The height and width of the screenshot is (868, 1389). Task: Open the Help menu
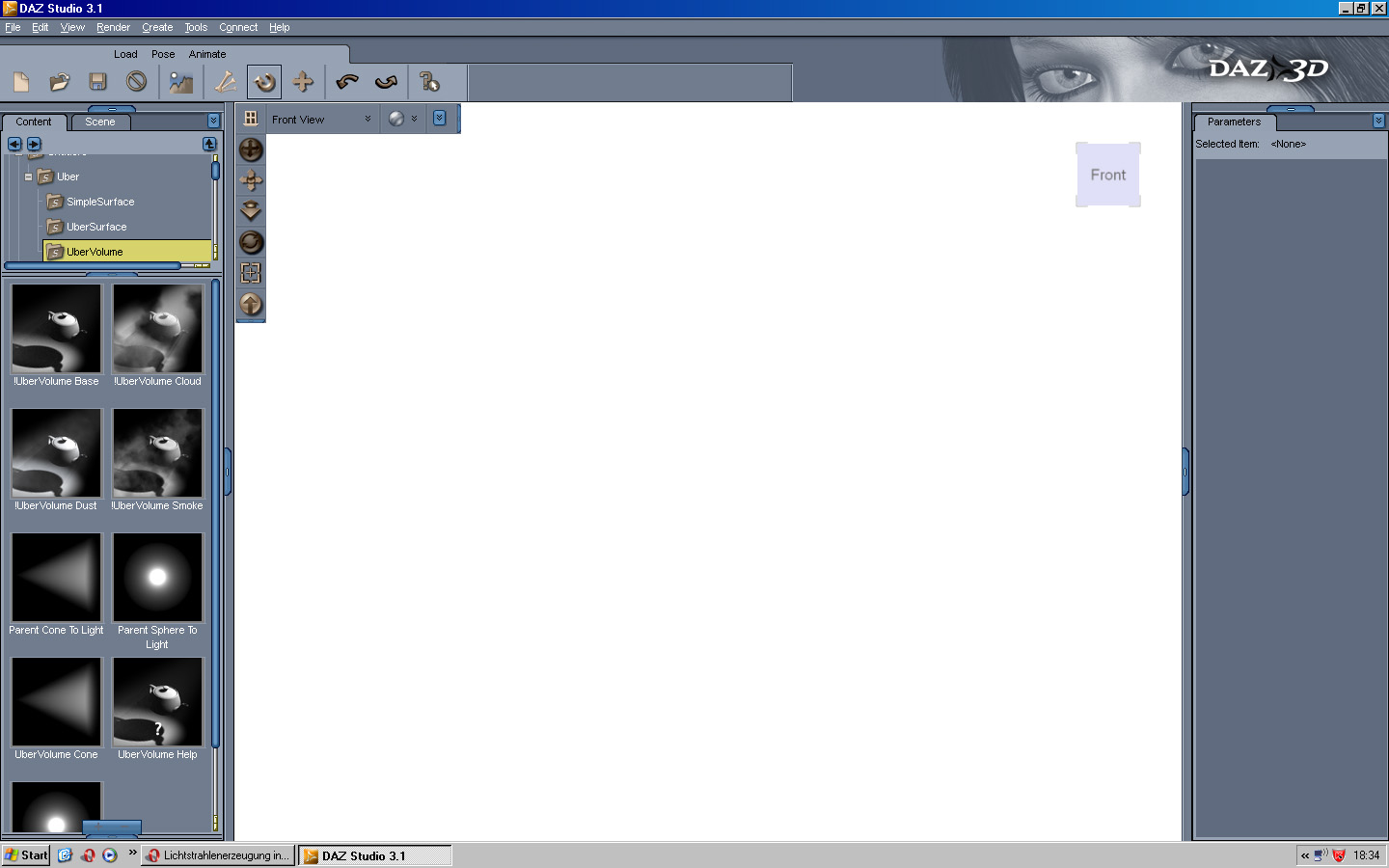(280, 27)
